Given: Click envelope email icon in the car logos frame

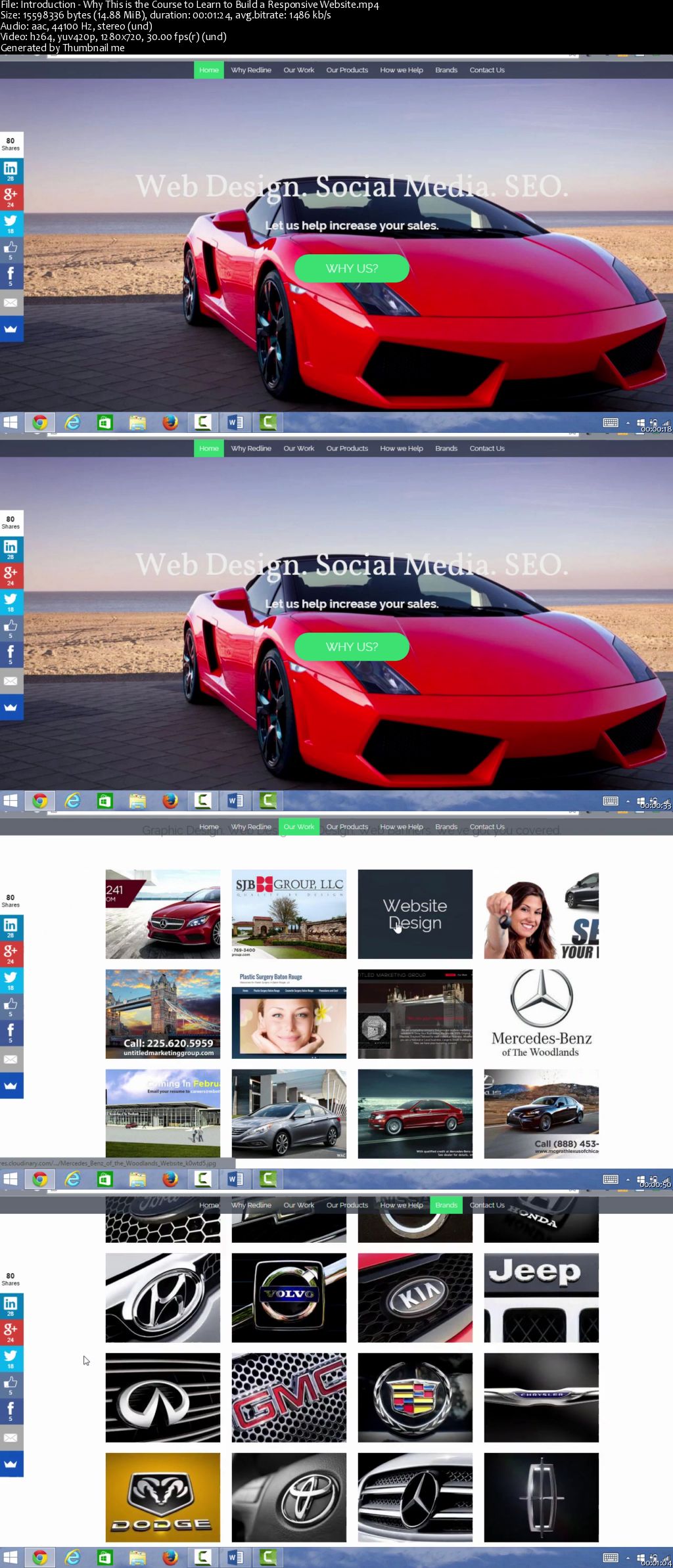Looking at the screenshot, I should [11, 1437].
